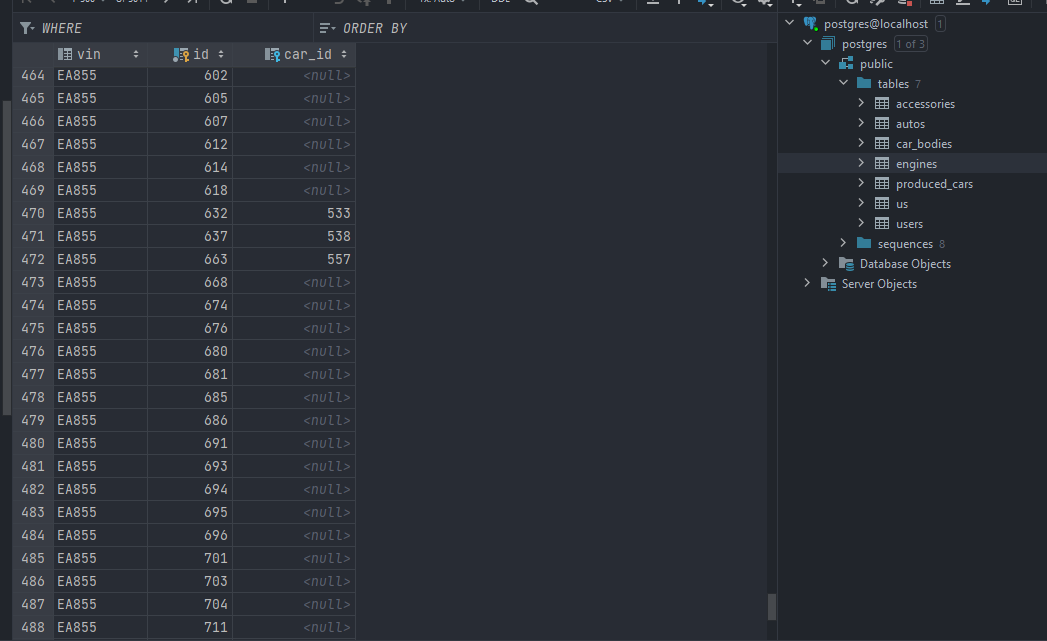Expand the accessories table node
Image resolution: width=1047 pixels, height=641 pixels.
click(860, 103)
